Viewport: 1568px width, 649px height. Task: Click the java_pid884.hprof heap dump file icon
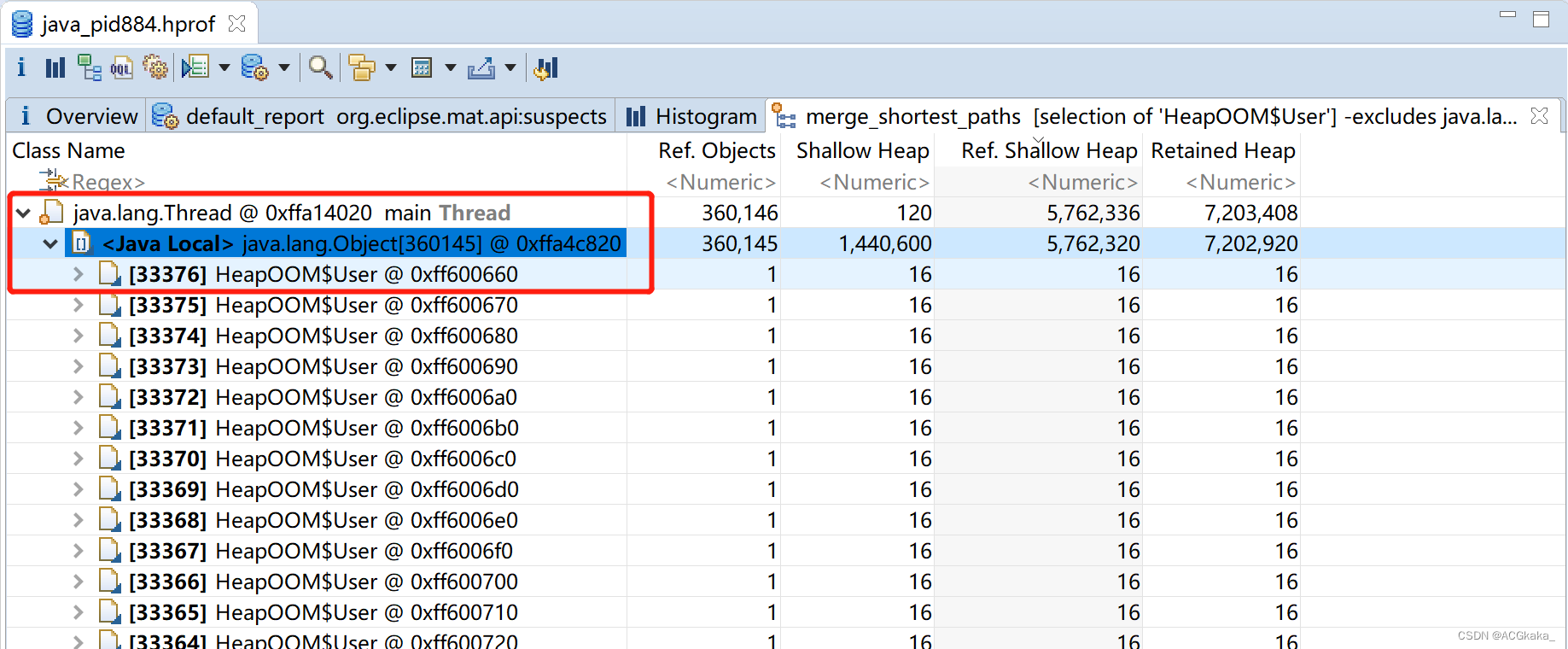pyautogui.click(x=22, y=24)
